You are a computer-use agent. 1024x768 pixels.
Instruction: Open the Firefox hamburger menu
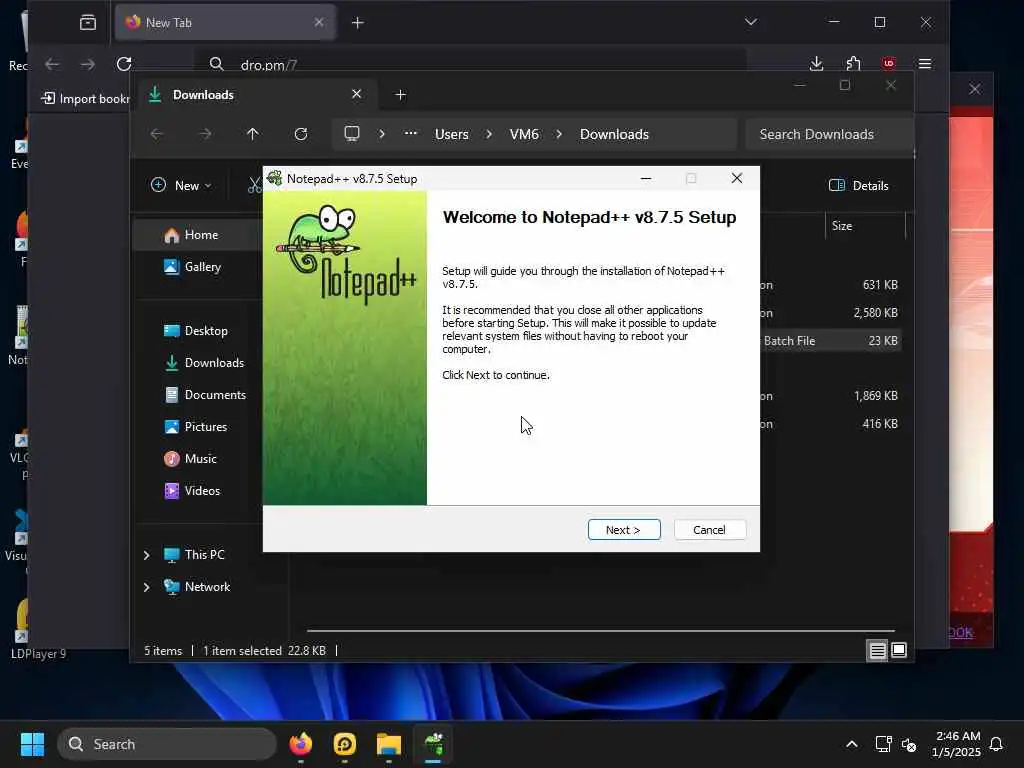tap(925, 64)
